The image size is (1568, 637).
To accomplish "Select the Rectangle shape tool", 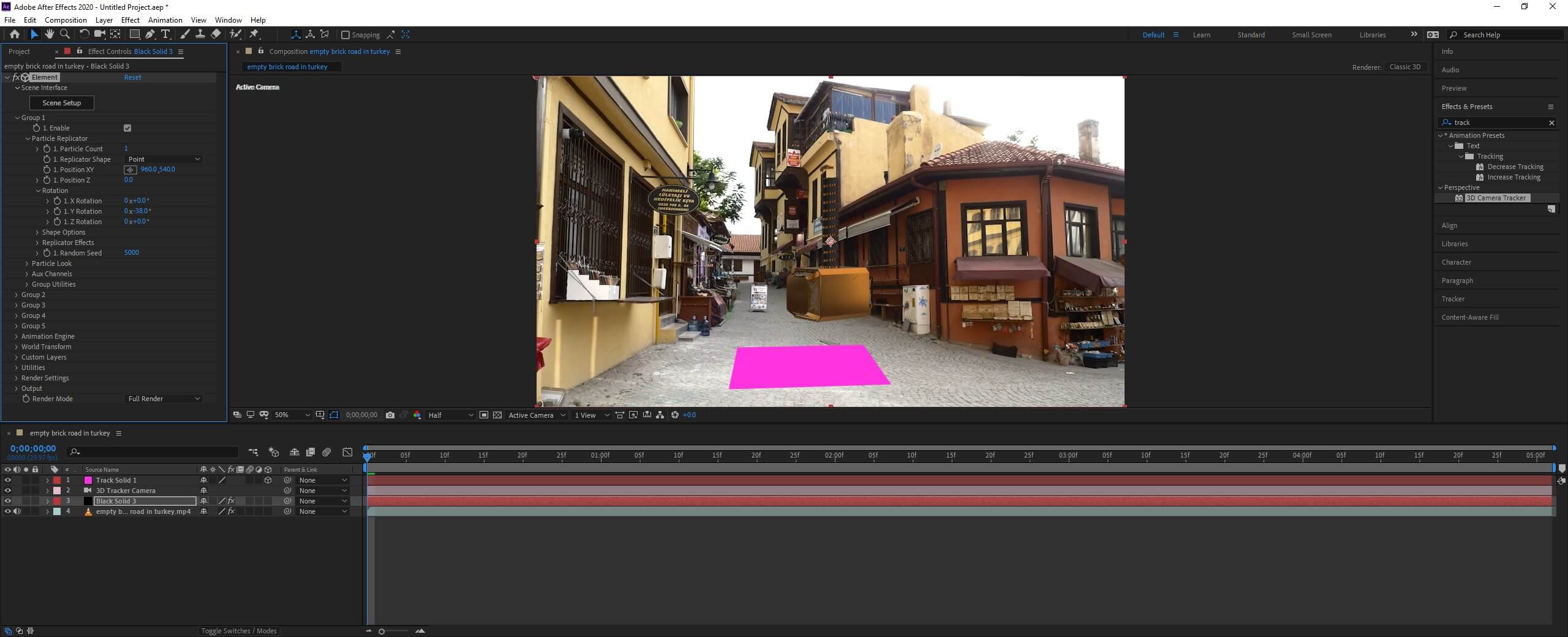I will [x=134, y=34].
